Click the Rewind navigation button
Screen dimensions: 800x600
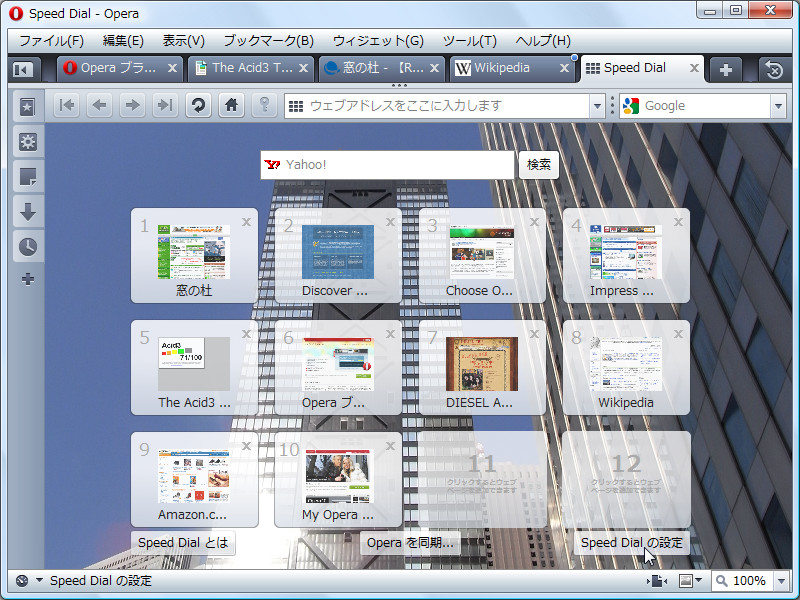coord(67,106)
